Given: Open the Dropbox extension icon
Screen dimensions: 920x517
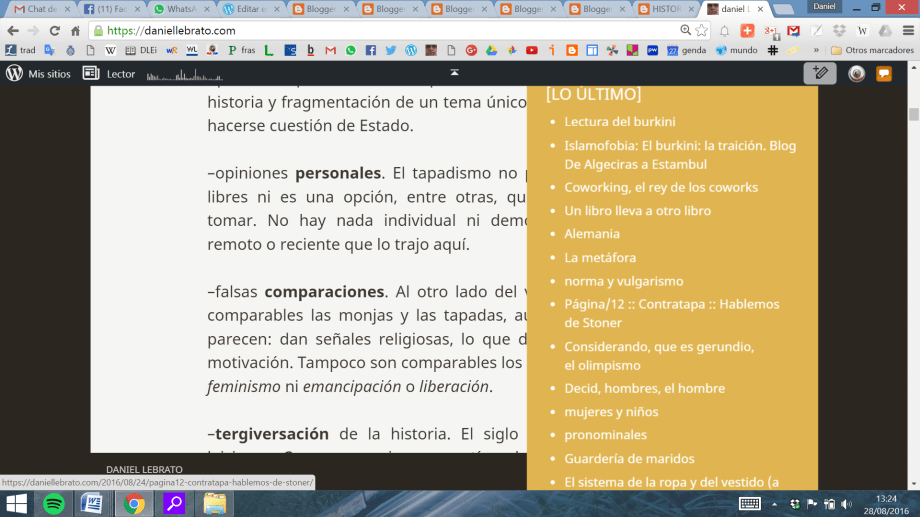Looking at the screenshot, I should [x=840, y=31].
